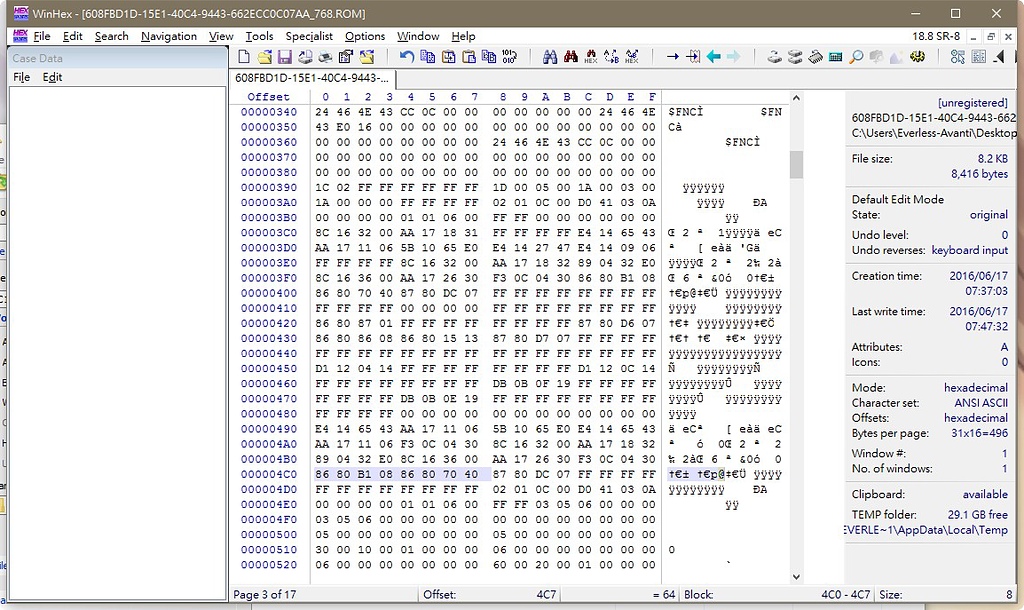Screen dimensions: 1024x610
Task: Click the '$FNCÌ' text in row 00000360
Action: tap(742, 142)
